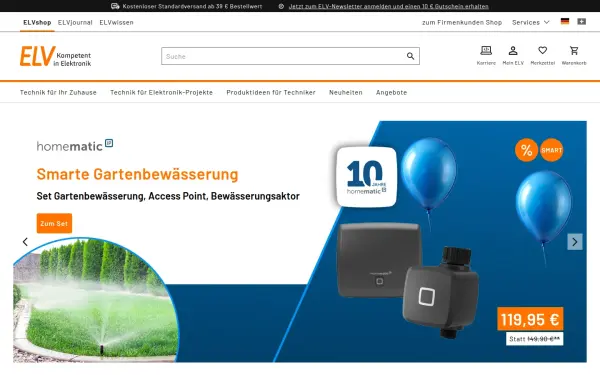Image resolution: width=600 pixels, height=375 pixels.
Task: Click the delivery truck icon in top bar
Action: click(x=115, y=6)
